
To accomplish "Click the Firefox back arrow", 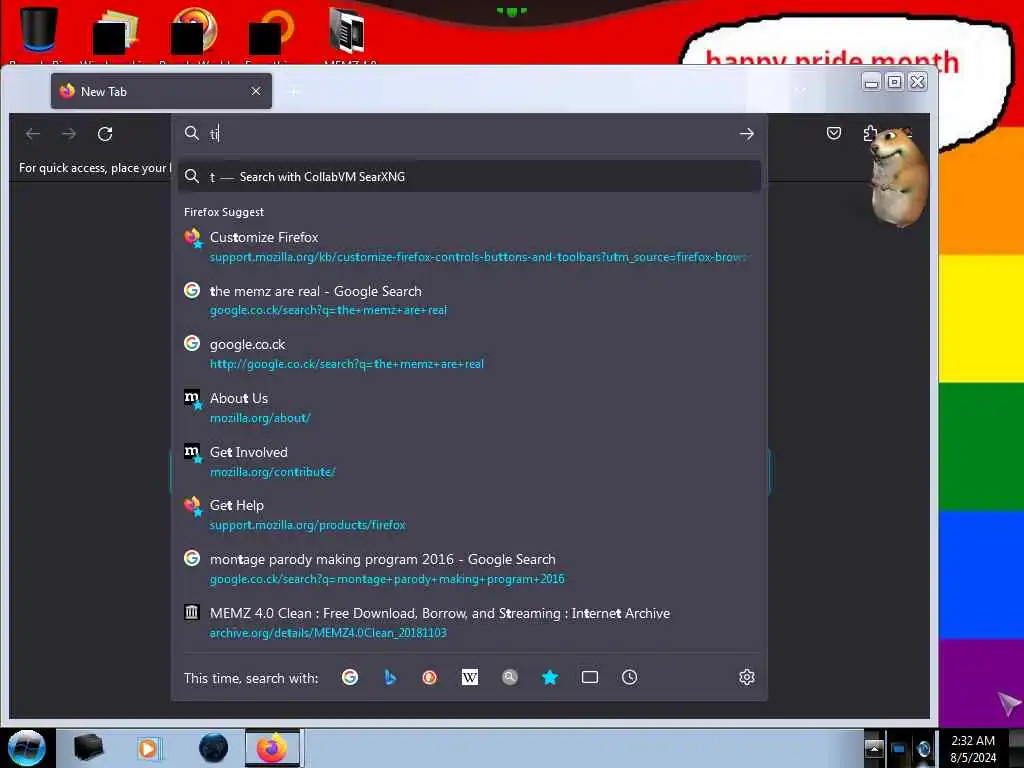I will click(33, 134).
